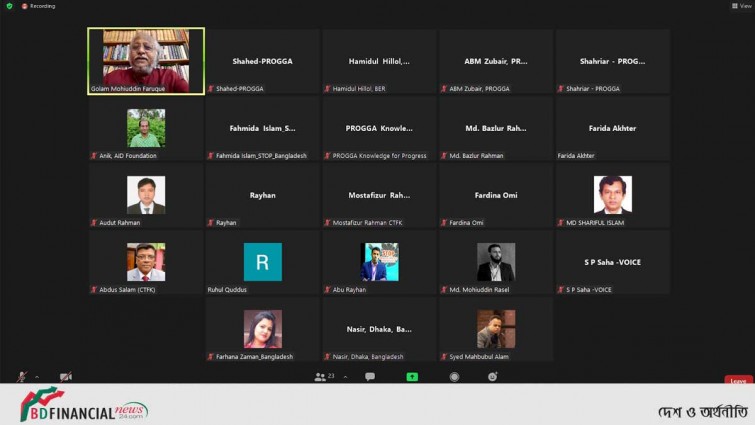This screenshot has width=755, height=425.
Task: Click muted mic icon on Fardina Omi tile
Action: point(443,222)
